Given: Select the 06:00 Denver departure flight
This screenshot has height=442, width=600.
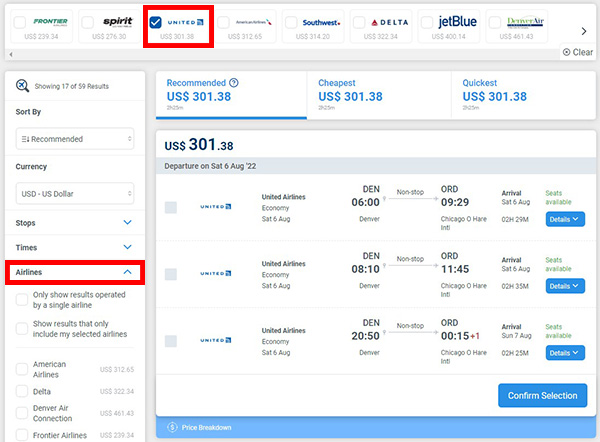Looking at the screenshot, I should point(171,207).
